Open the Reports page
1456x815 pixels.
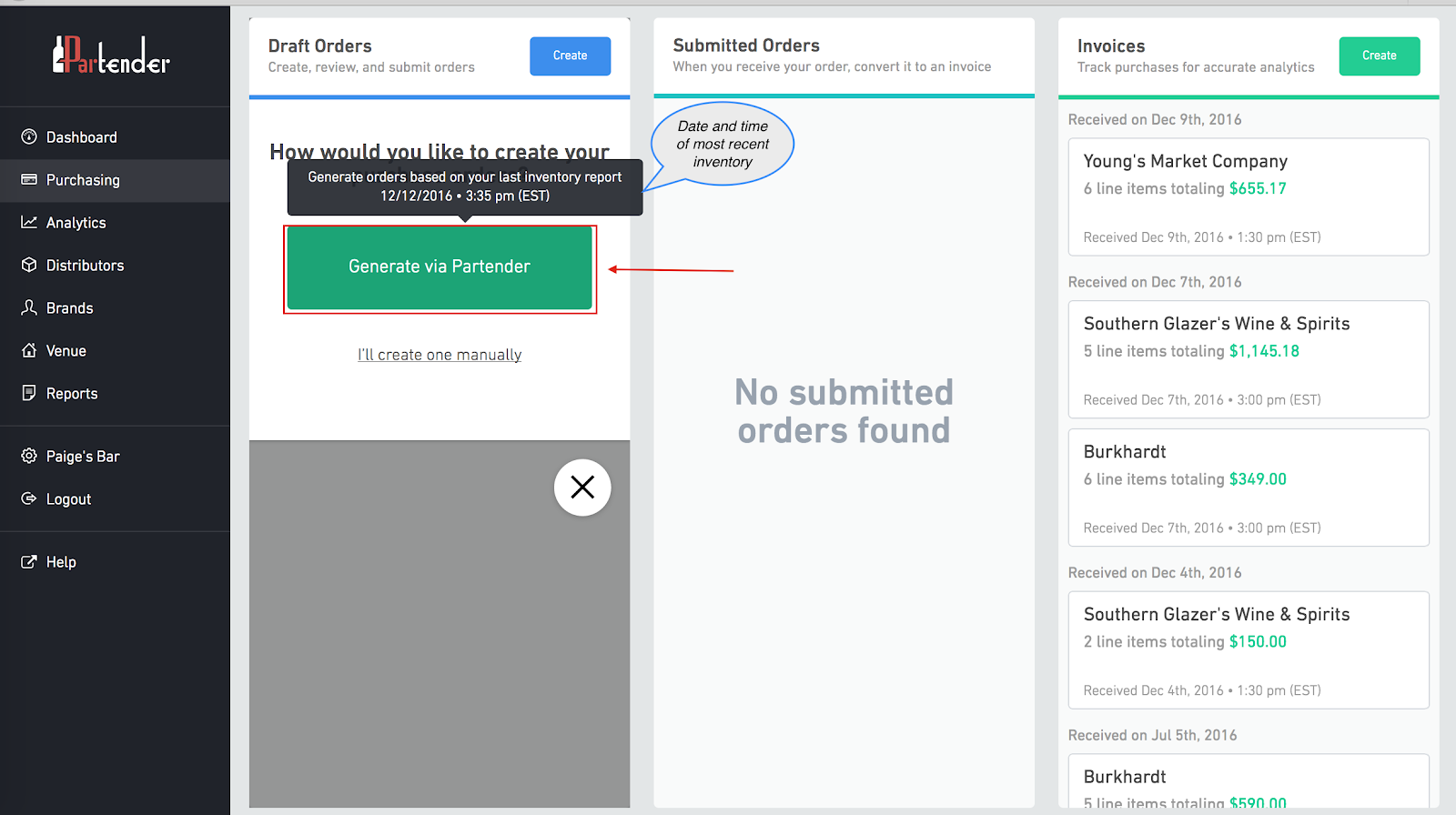tap(115, 394)
